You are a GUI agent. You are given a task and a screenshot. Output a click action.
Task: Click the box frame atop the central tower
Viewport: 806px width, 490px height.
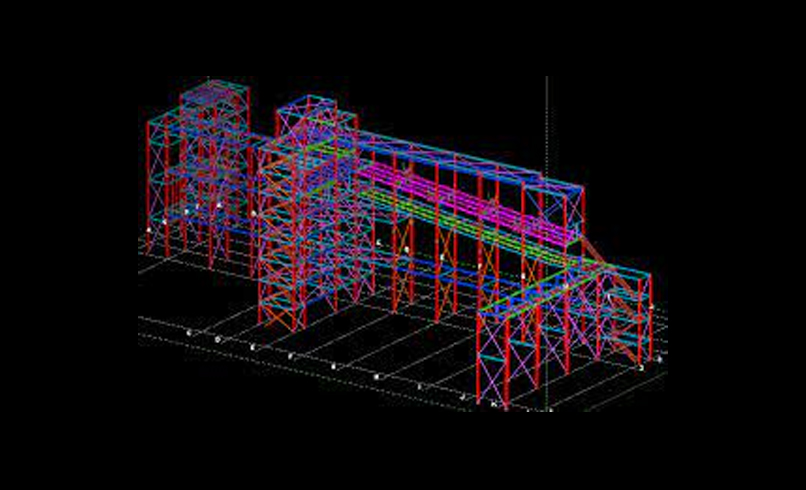pos(316,118)
